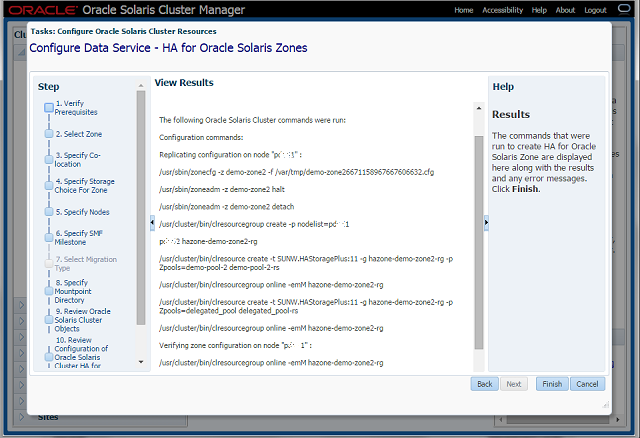Click the results pane vertical scrollbar thumb
The image size is (640, 438).
[479, 242]
